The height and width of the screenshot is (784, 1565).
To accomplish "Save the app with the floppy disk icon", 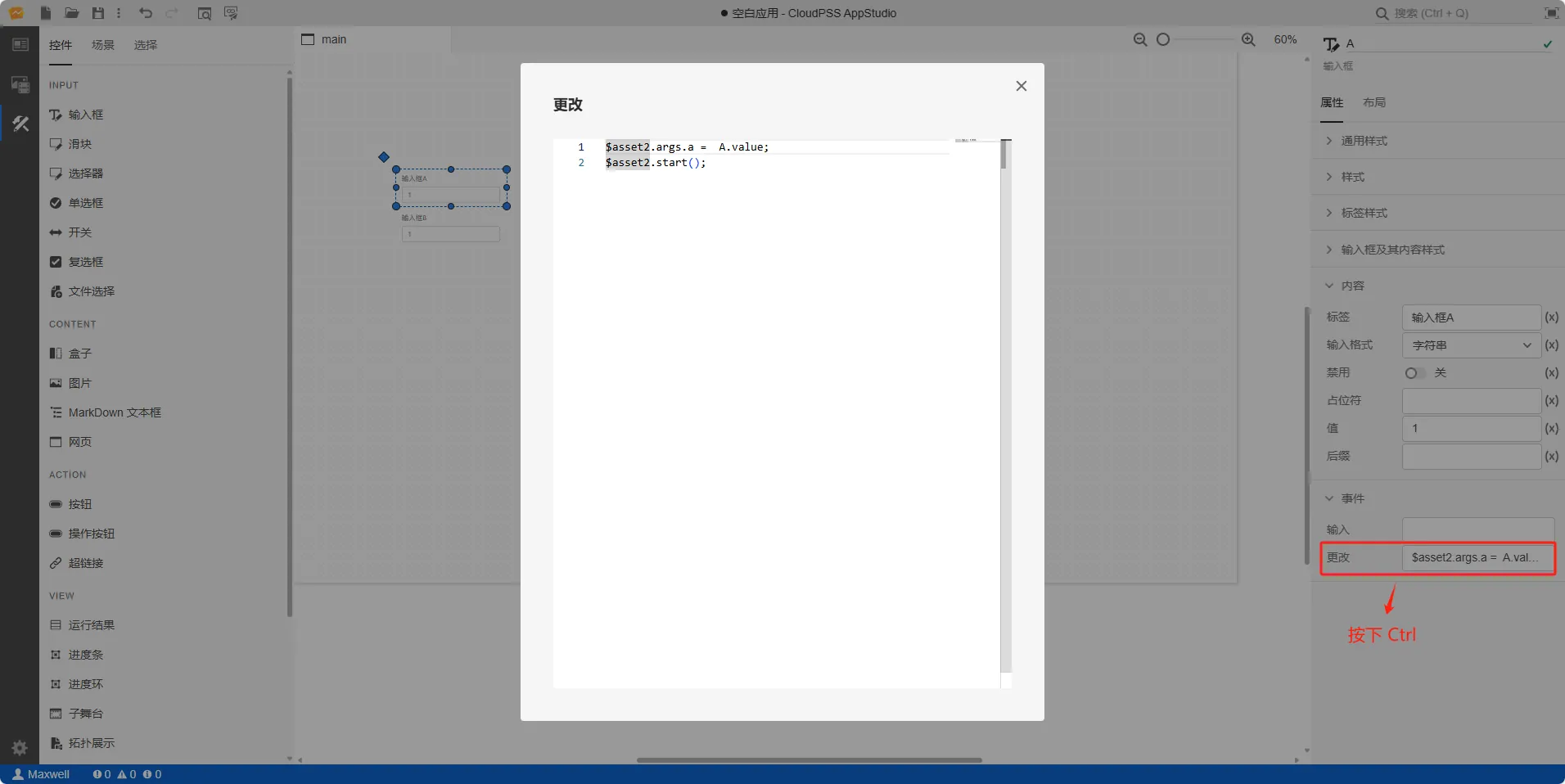I will pyautogui.click(x=98, y=13).
